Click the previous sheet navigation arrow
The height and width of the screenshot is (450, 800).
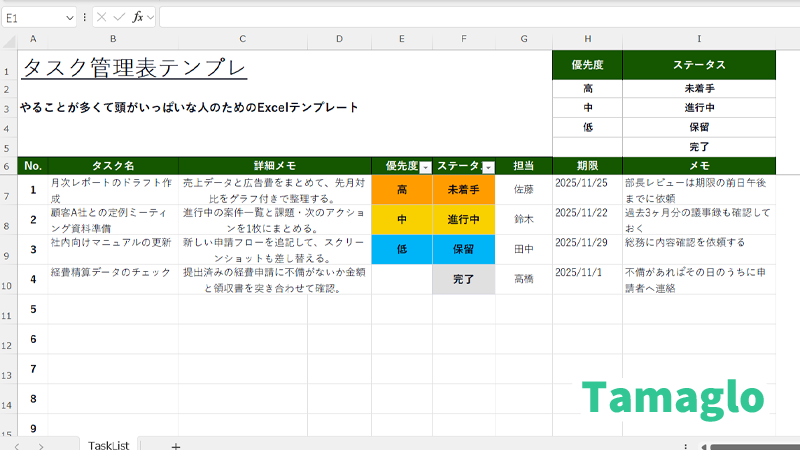pyautogui.click(x=14, y=444)
